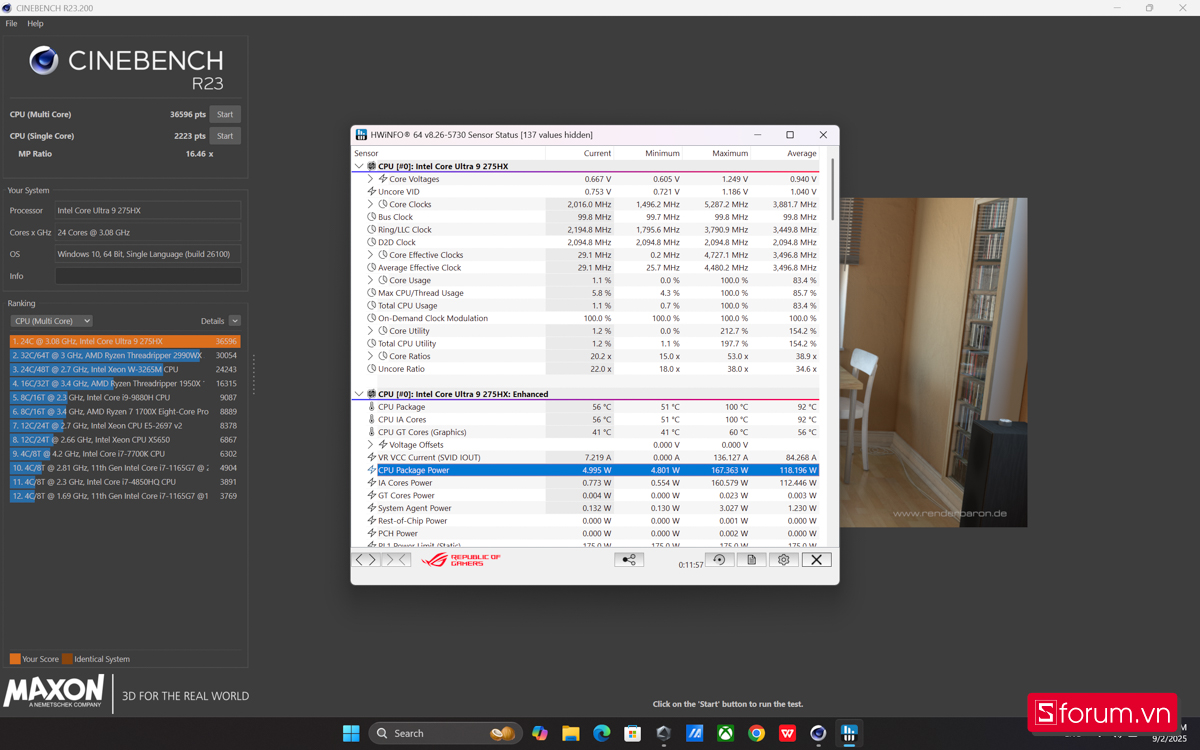Launch Microsoft Edge from the taskbar

point(602,733)
